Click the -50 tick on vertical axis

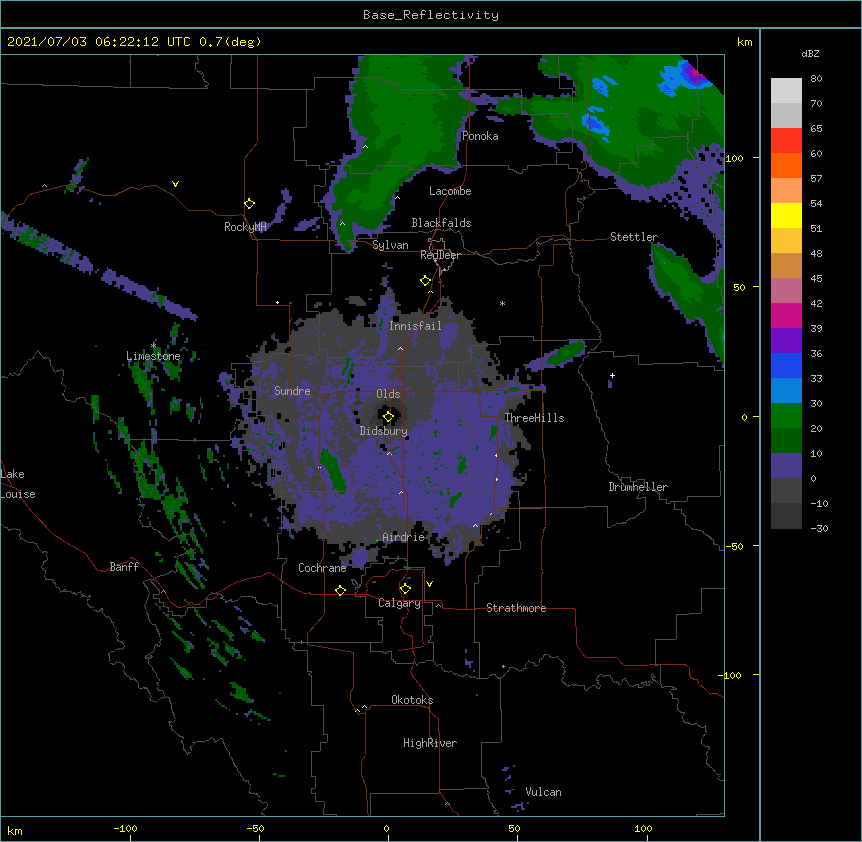734,546
